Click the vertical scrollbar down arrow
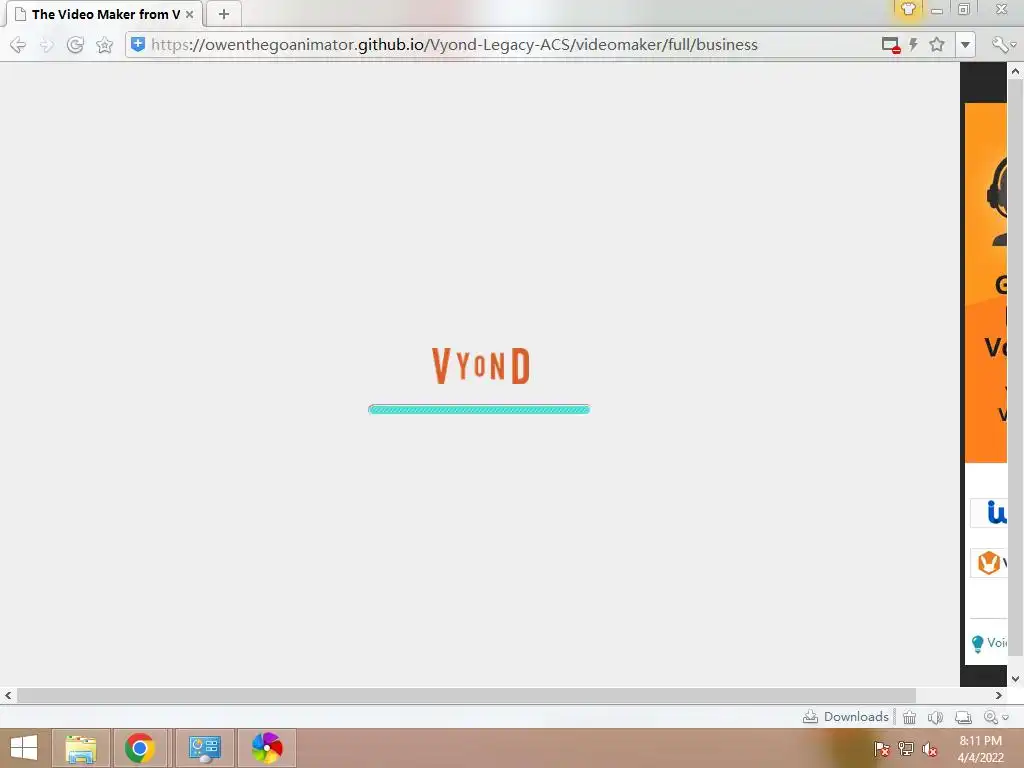The height and width of the screenshot is (768, 1024). [1016, 679]
